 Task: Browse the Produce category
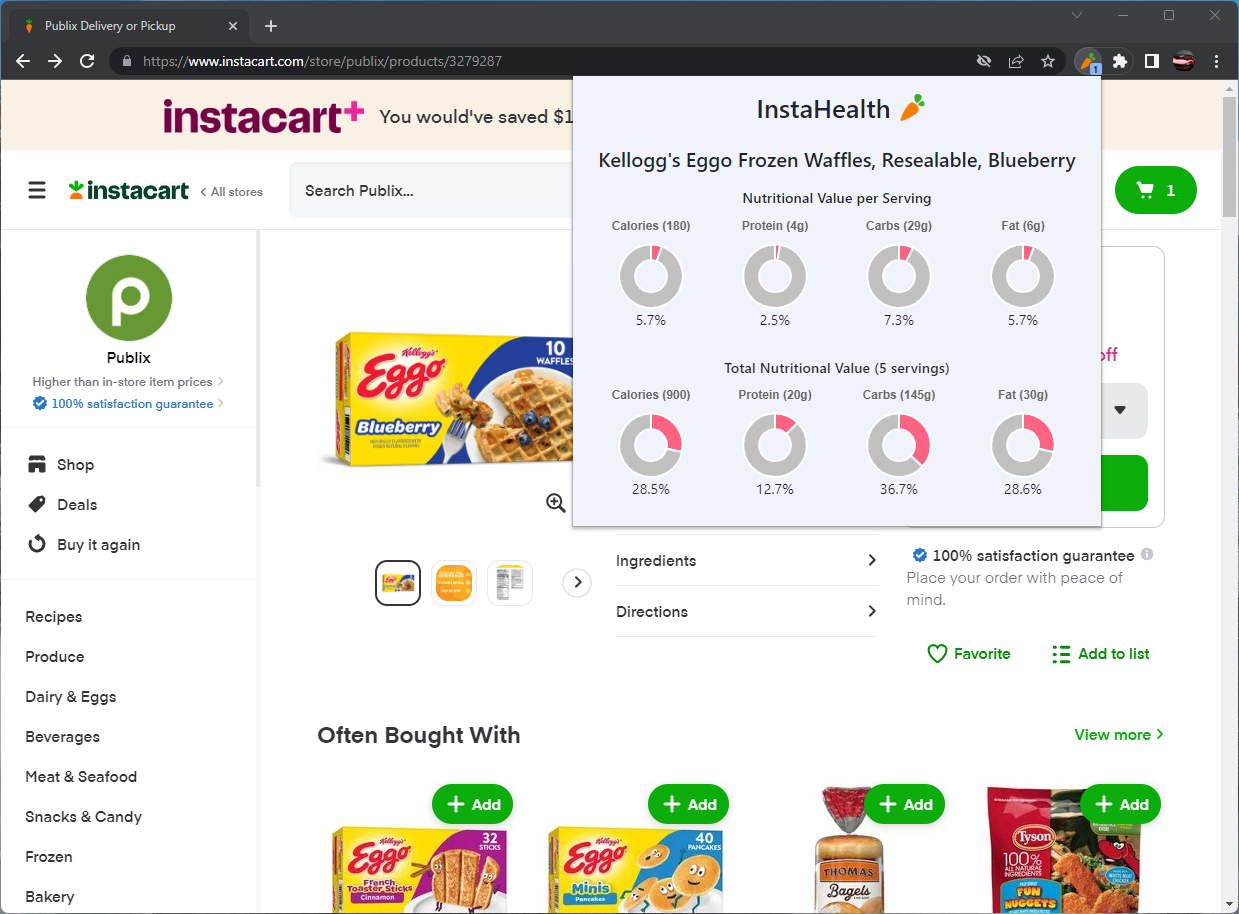55,657
